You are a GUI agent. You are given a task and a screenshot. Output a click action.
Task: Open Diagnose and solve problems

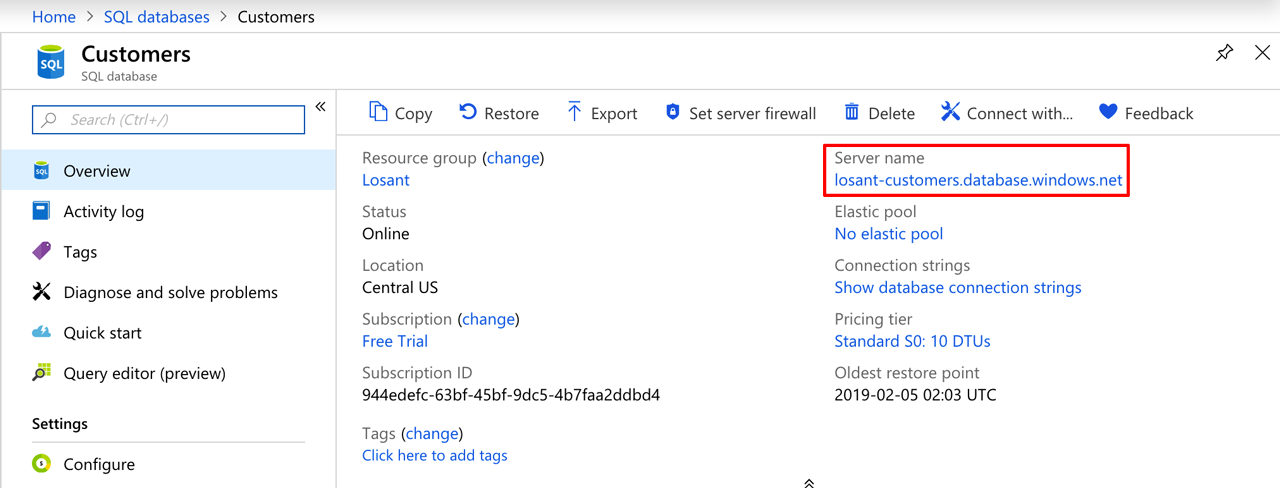click(168, 292)
